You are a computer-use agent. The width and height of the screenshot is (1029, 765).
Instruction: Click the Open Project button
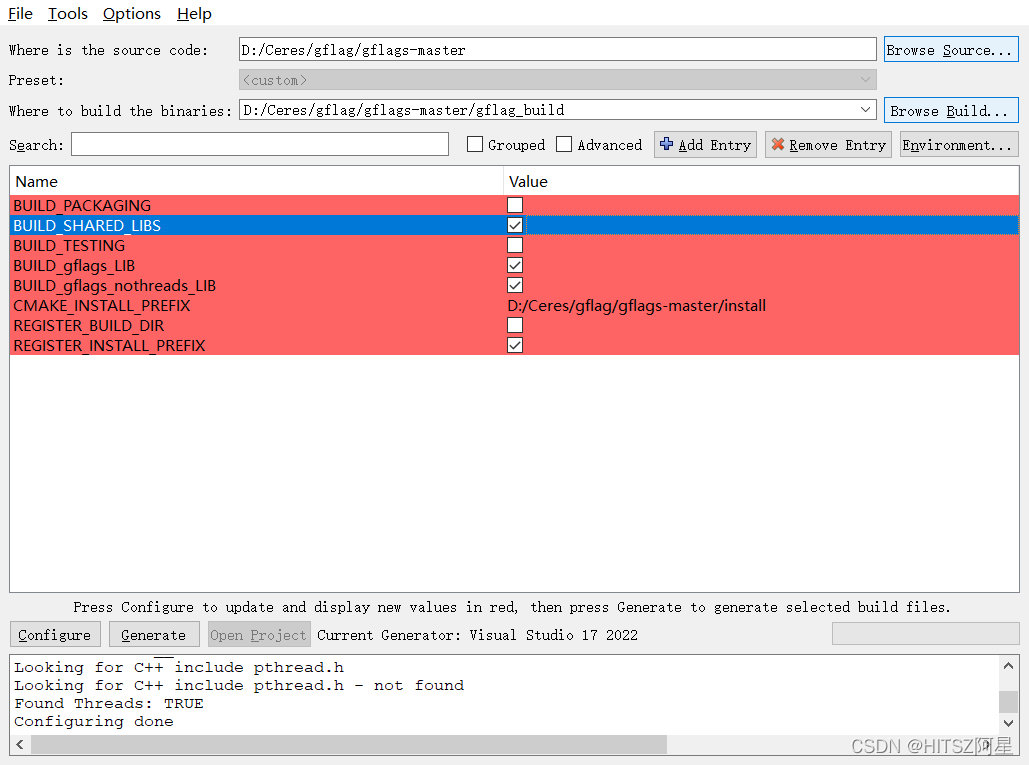click(x=259, y=635)
